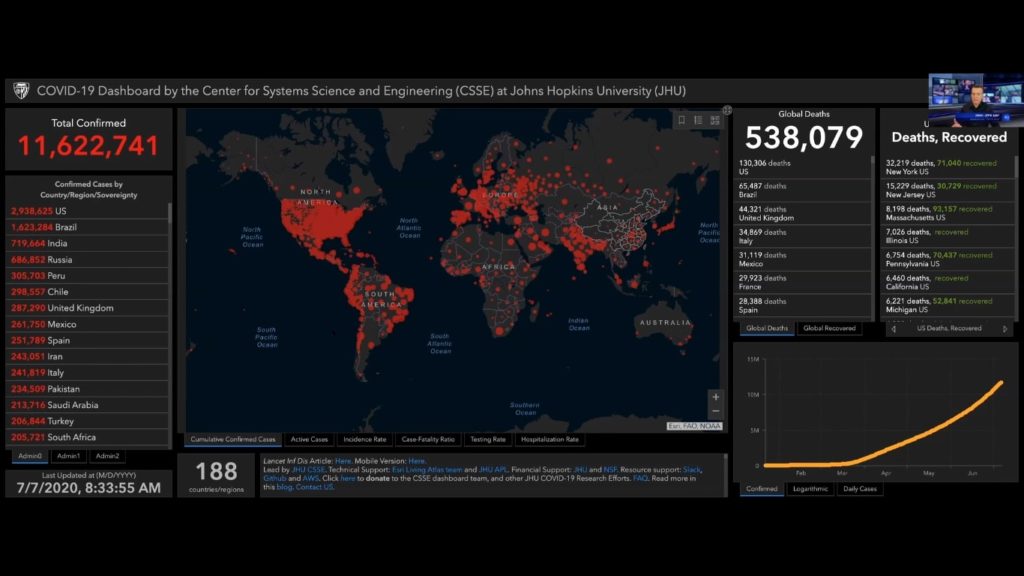Click the Contact US link
Screen dimensions: 1024x576
click(314, 487)
